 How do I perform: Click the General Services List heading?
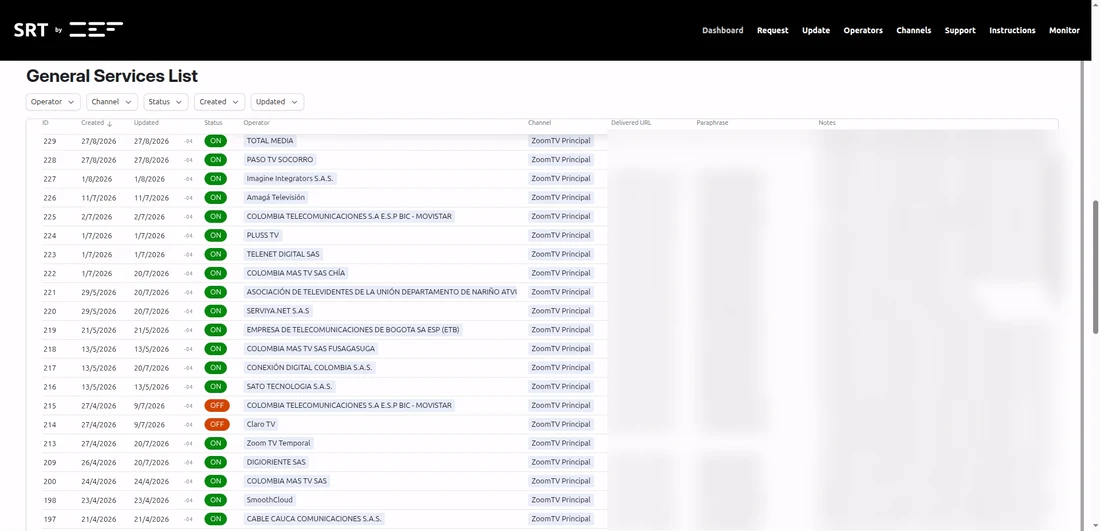click(112, 76)
